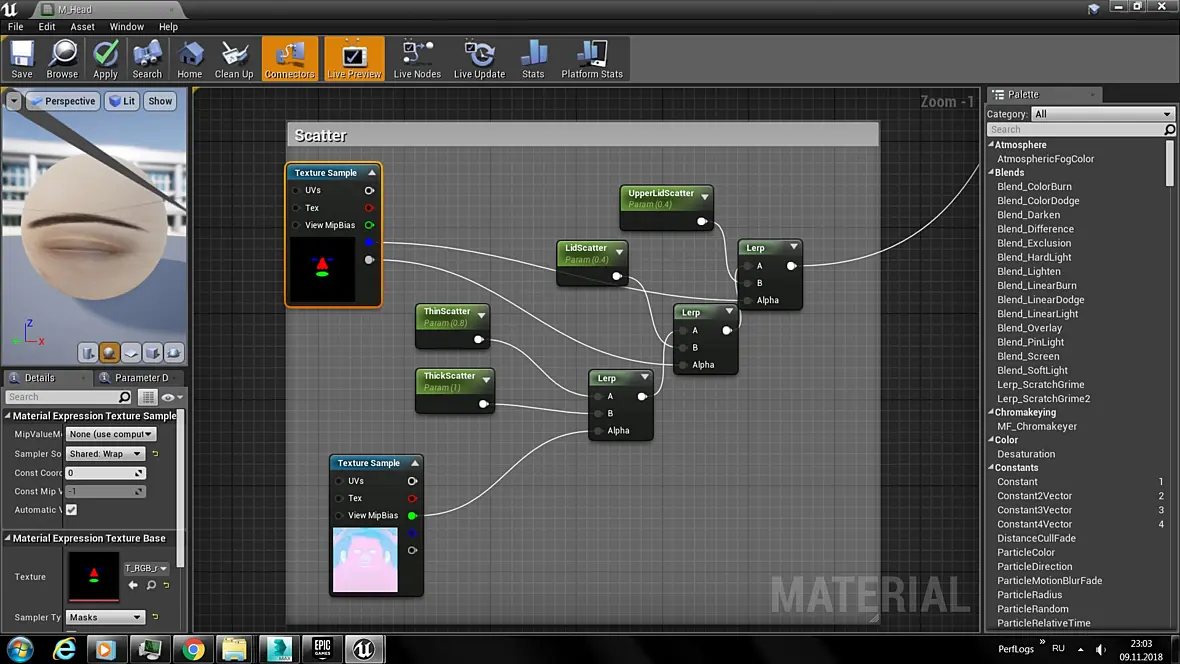Open Epic Games Launcher from taskbar
The width and height of the screenshot is (1180, 664).
click(322, 649)
